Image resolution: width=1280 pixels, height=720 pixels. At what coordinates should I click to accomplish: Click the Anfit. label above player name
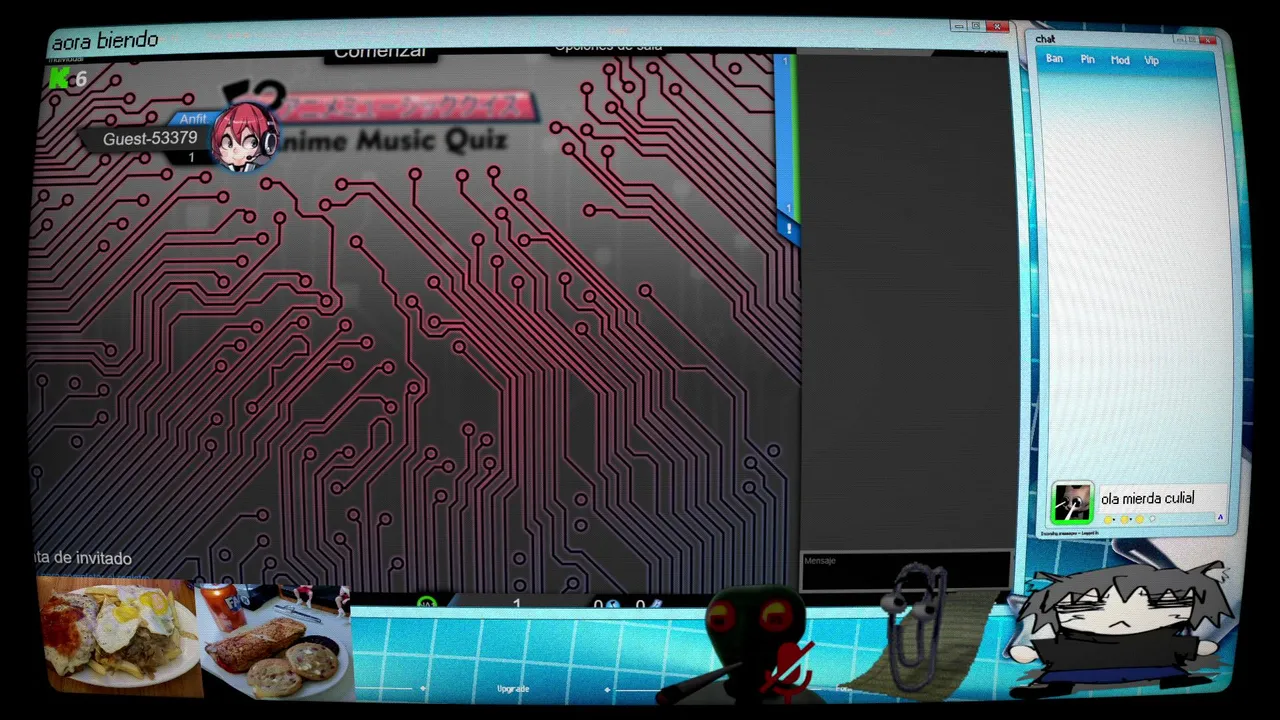(193, 119)
